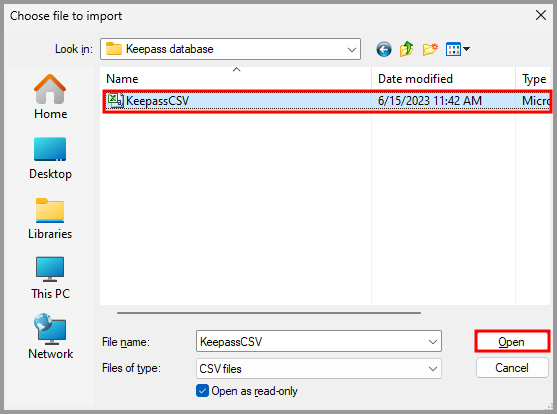
Task: Expand the File name dropdown arrow
Action: point(433,342)
